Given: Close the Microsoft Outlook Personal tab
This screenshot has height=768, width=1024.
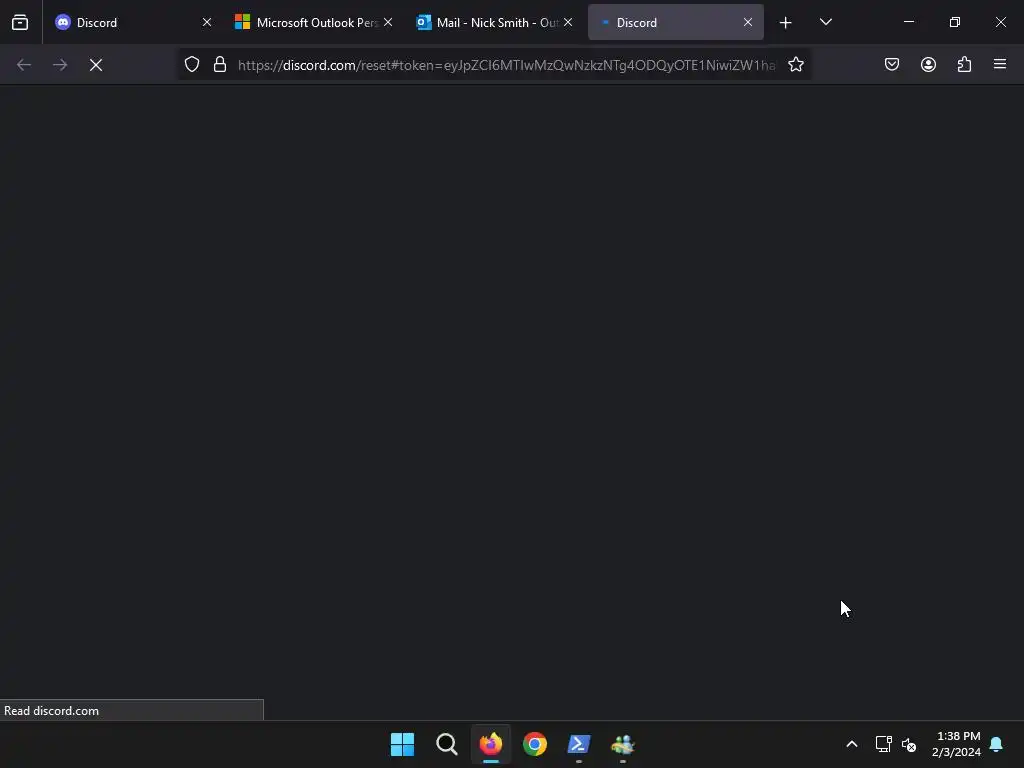Looking at the screenshot, I should click(388, 22).
